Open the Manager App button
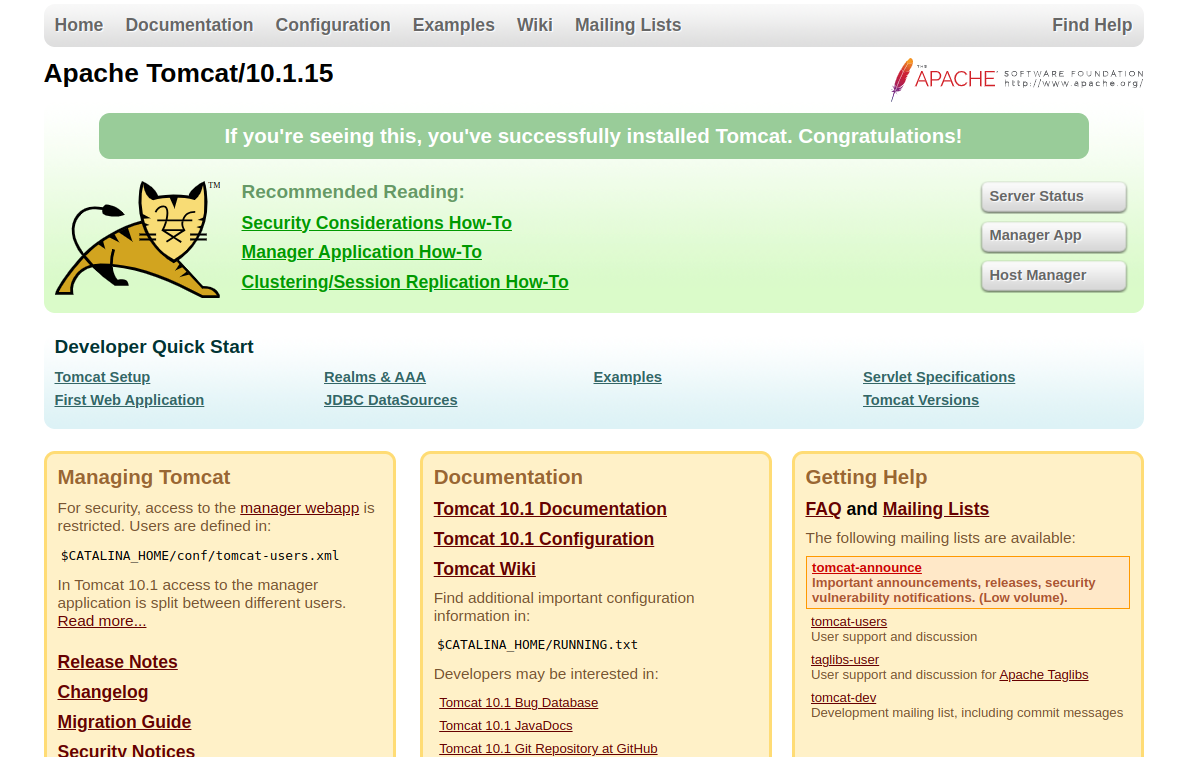The image size is (1185, 757). pyautogui.click(x=1053, y=236)
